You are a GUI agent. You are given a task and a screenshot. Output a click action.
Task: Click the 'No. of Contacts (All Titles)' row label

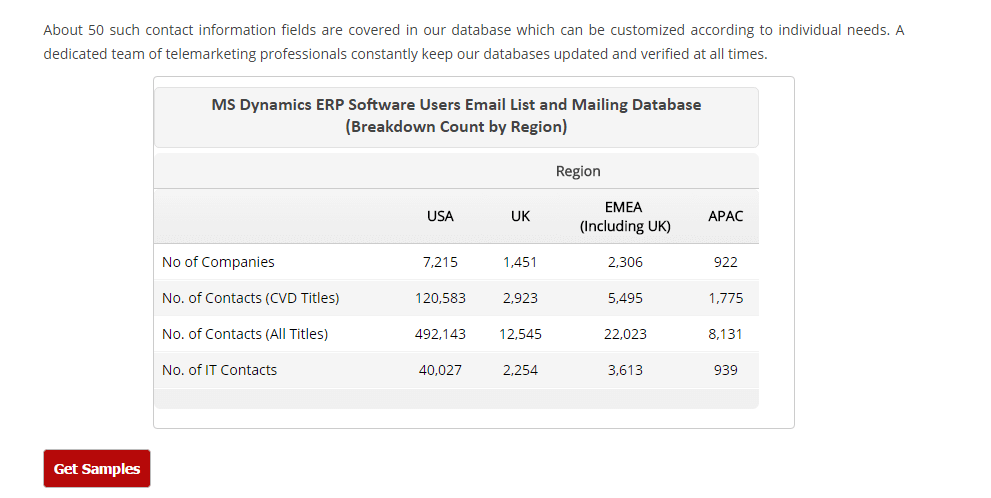(x=245, y=334)
